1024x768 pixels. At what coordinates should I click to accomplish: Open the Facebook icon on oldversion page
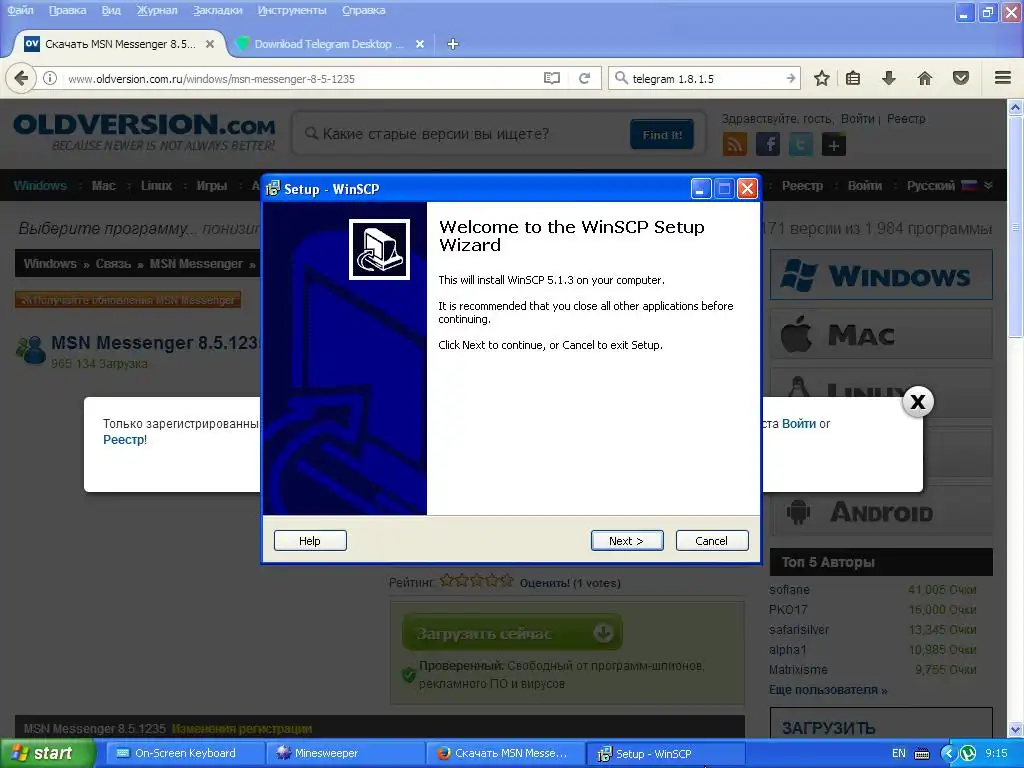pos(768,144)
